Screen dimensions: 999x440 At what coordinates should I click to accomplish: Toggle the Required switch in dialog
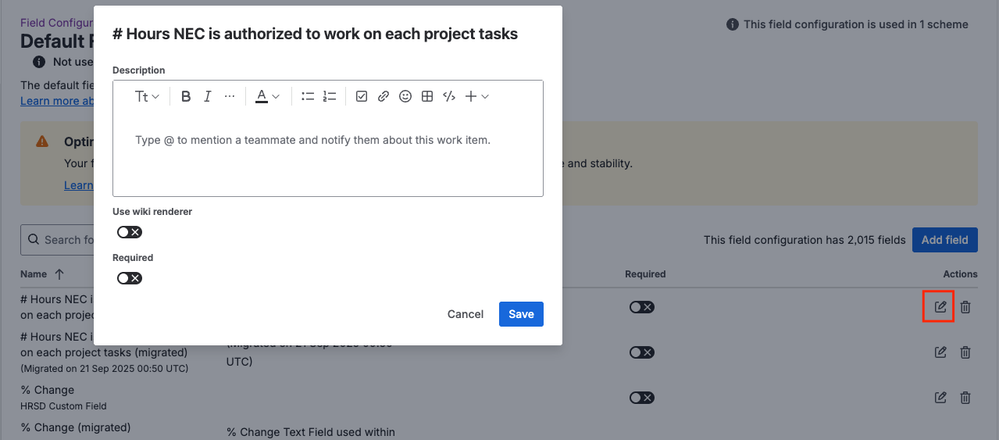click(x=129, y=278)
